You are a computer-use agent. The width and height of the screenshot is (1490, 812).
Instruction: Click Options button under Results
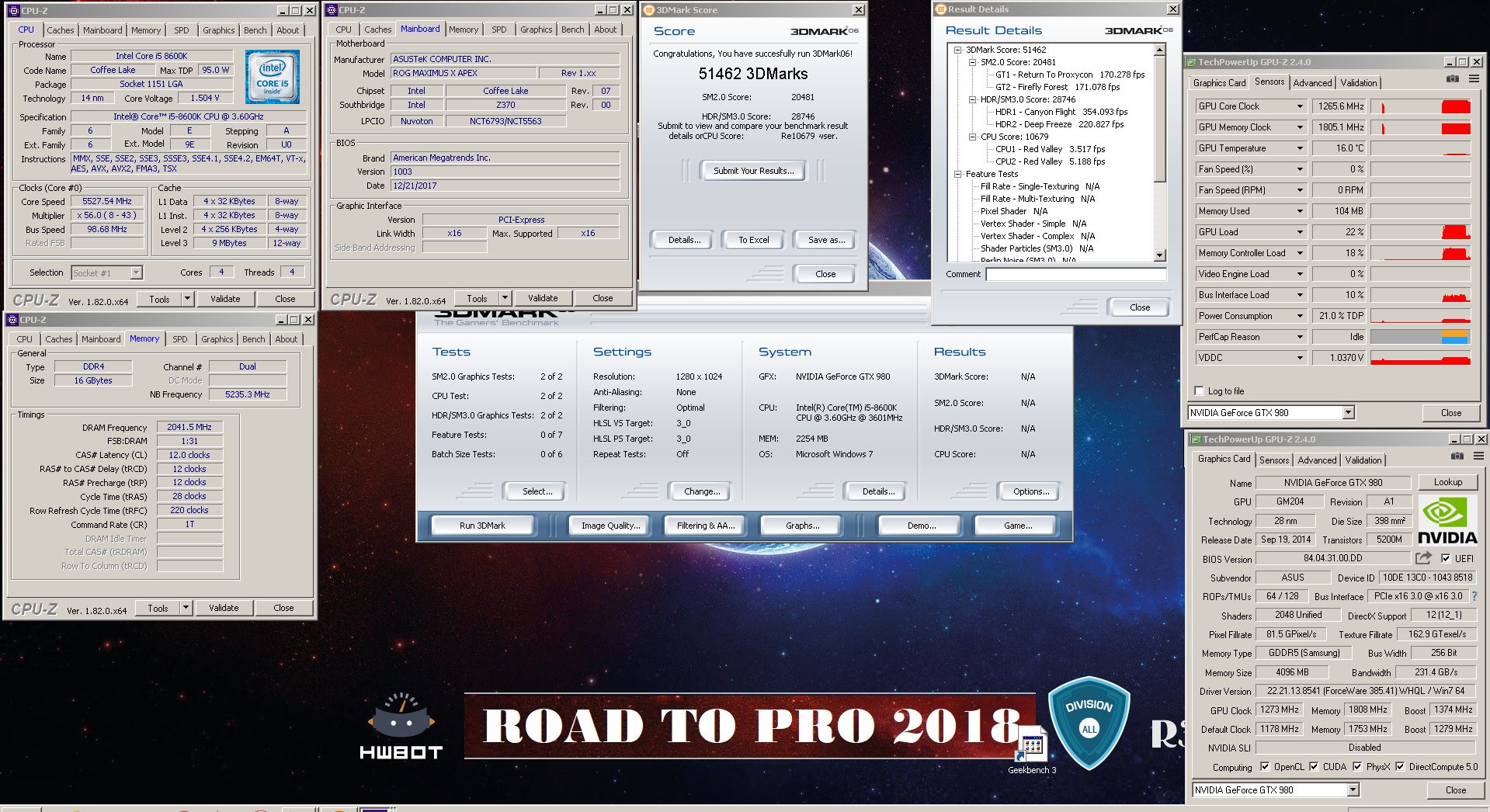[1030, 491]
